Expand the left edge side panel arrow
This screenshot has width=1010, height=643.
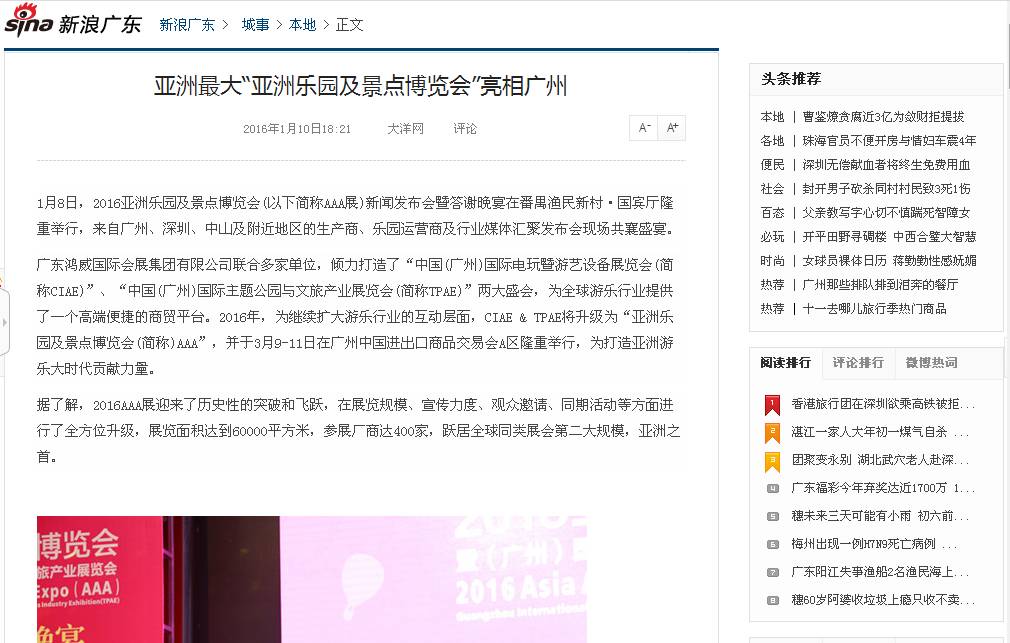coord(4,322)
